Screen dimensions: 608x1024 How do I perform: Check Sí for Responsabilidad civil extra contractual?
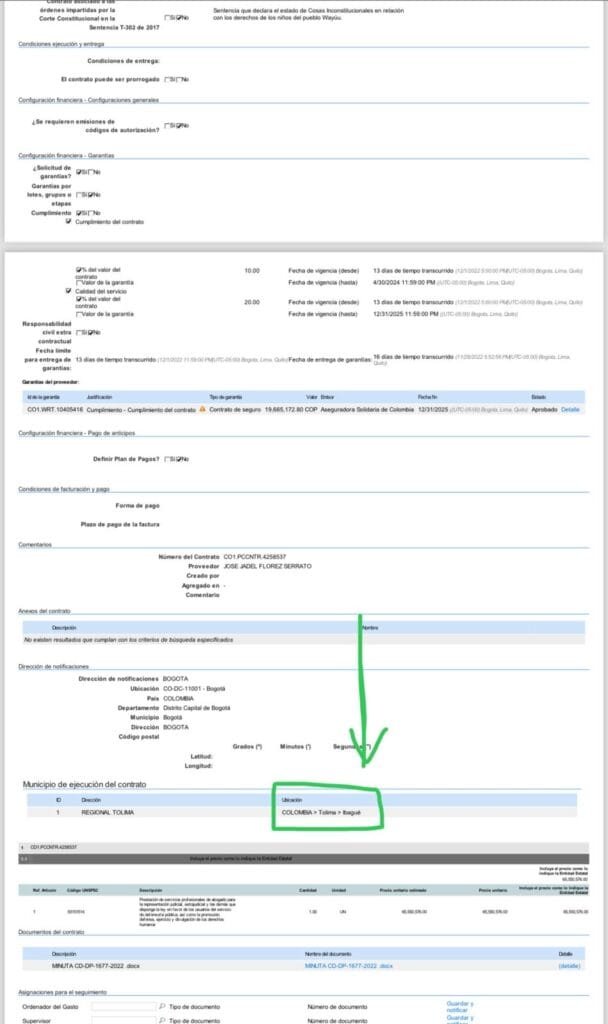(79, 332)
